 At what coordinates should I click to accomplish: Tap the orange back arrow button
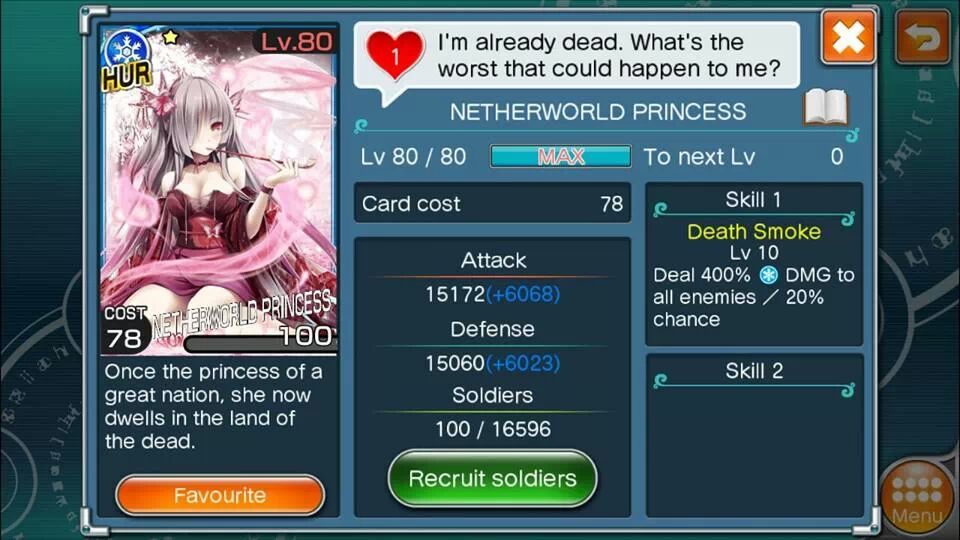pos(923,37)
